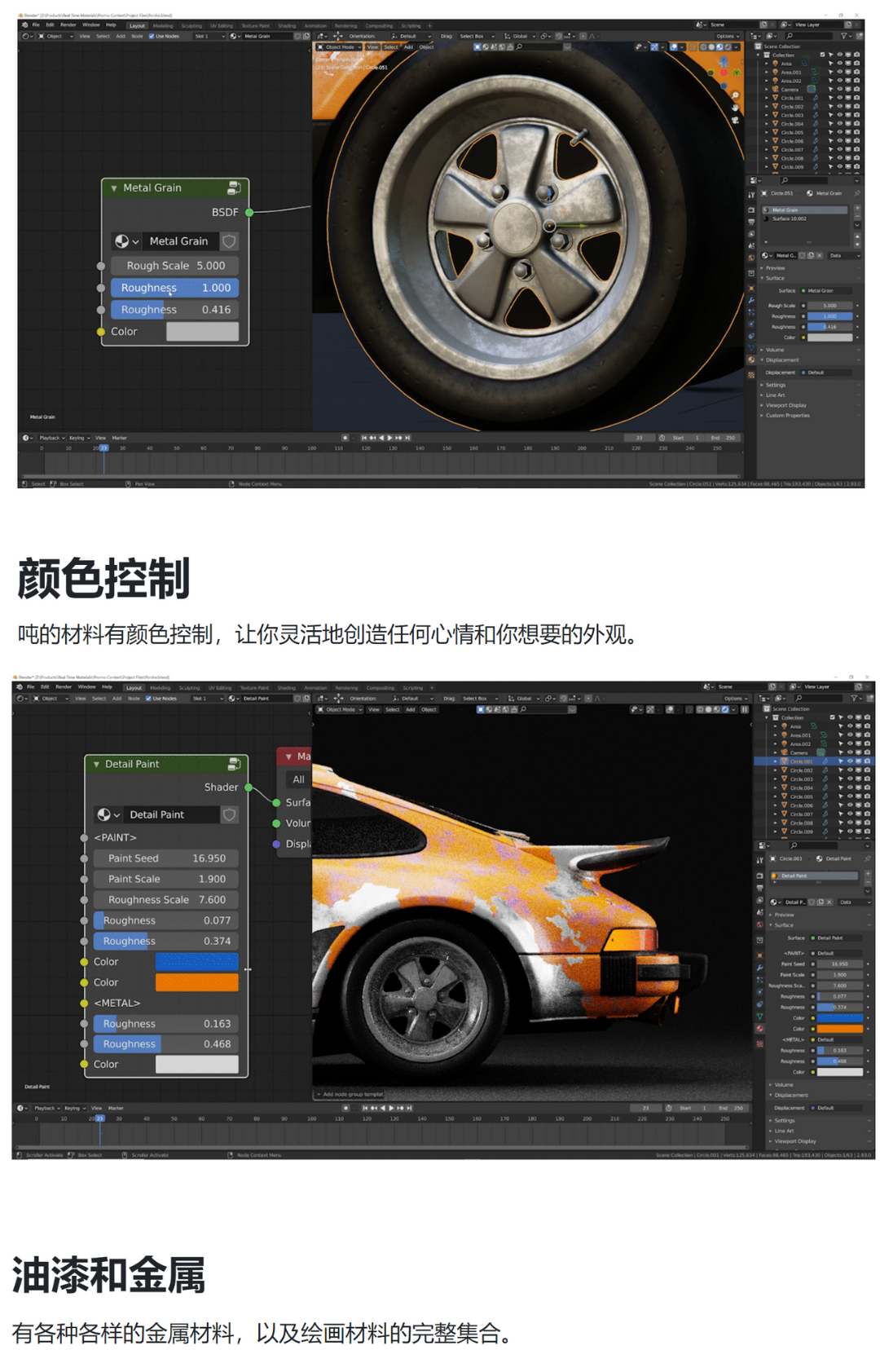
Task: Adjust Roughness 0.416 slider on Metal Grain node
Action: tap(174, 310)
